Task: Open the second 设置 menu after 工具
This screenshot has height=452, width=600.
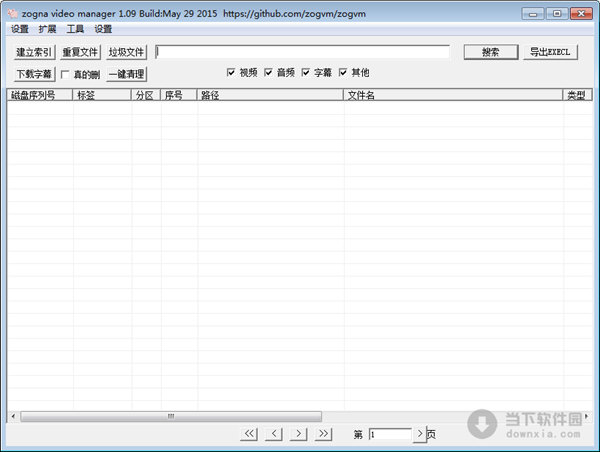Action: (103, 29)
